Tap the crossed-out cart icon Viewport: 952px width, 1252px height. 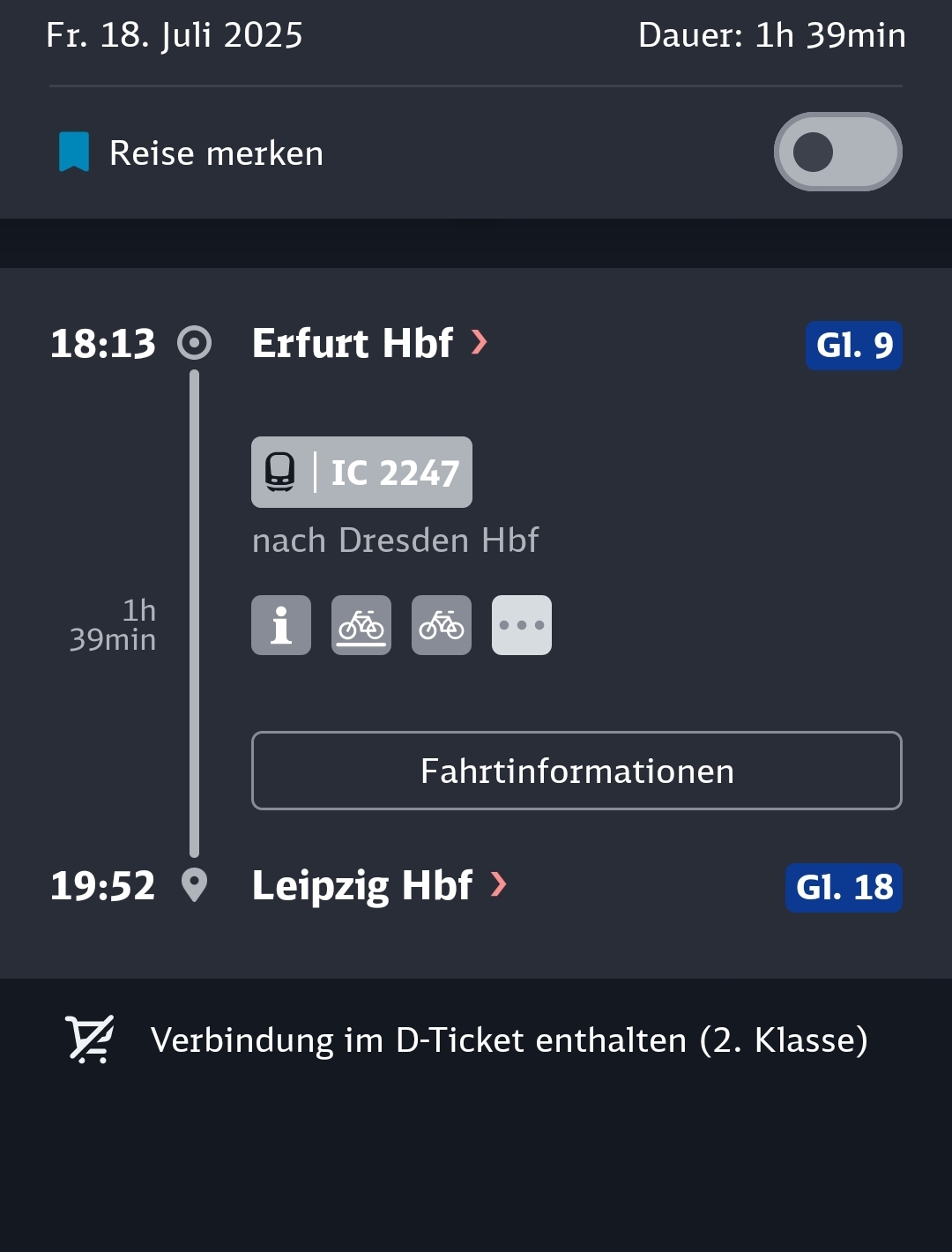tap(90, 1040)
